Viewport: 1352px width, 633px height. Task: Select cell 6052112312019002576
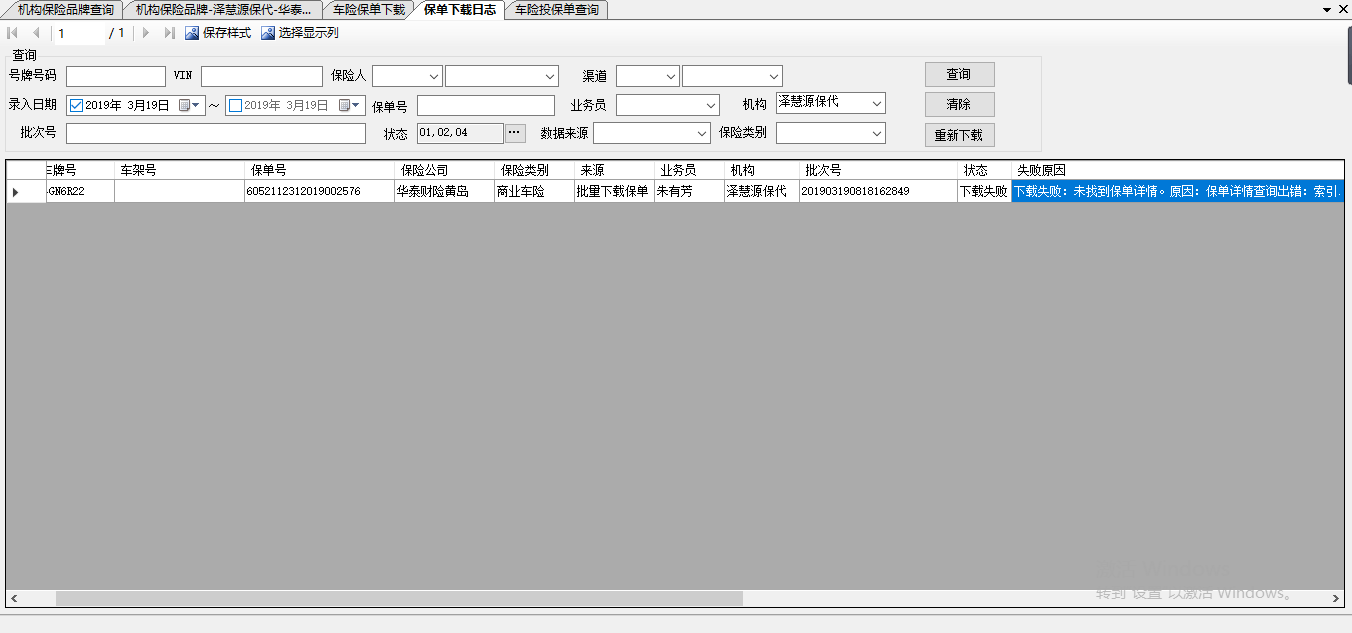point(319,191)
